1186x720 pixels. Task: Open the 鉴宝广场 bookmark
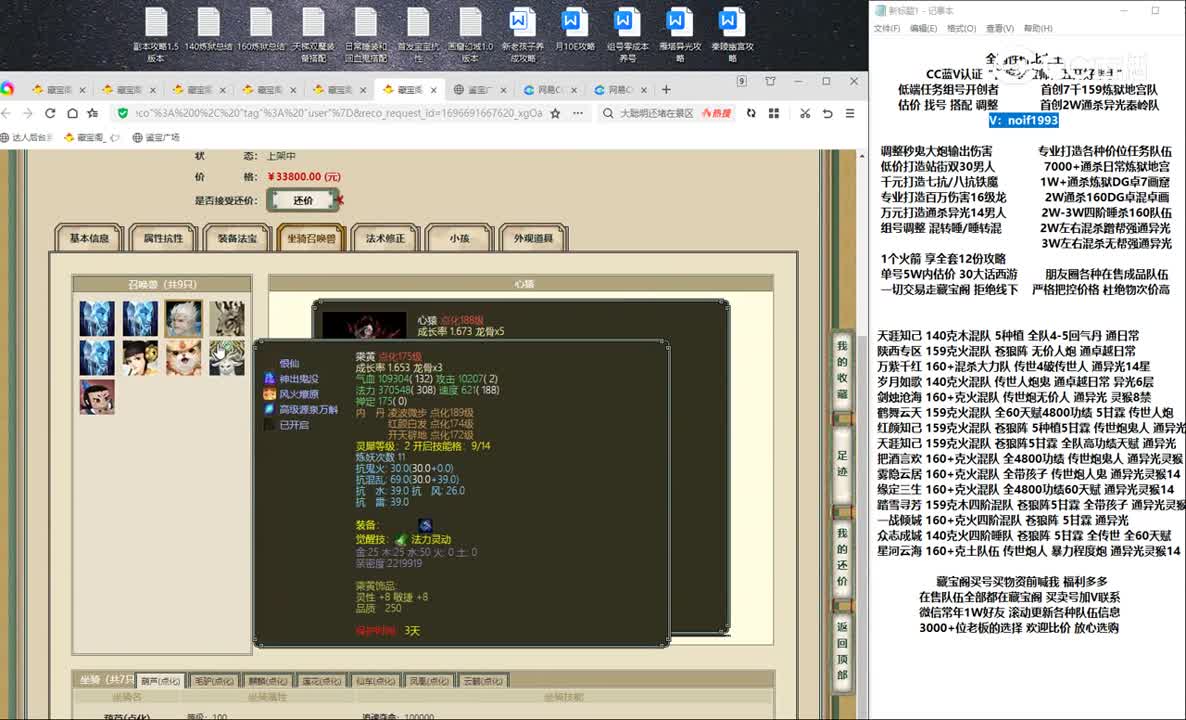157,138
